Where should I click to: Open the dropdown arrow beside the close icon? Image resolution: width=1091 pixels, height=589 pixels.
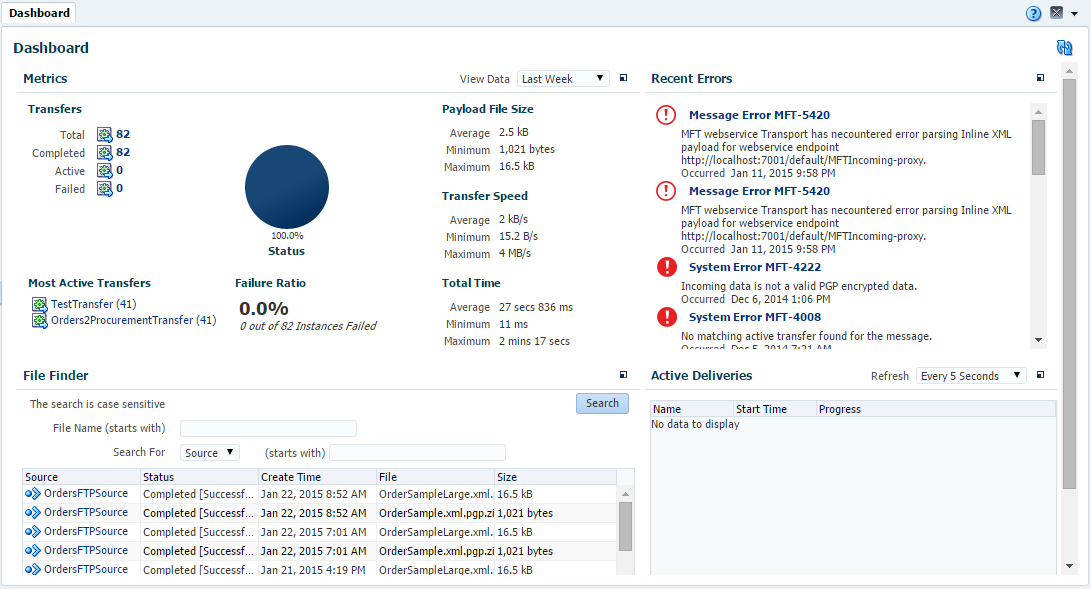pos(1073,13)
